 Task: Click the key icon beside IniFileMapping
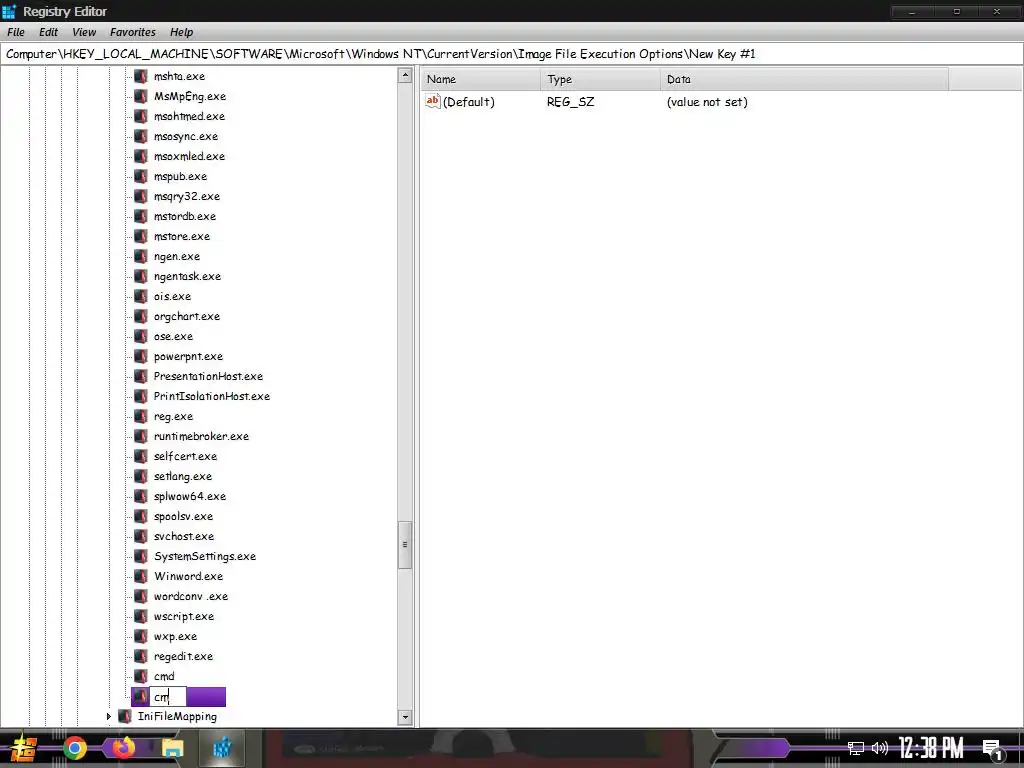click(124, 716)
